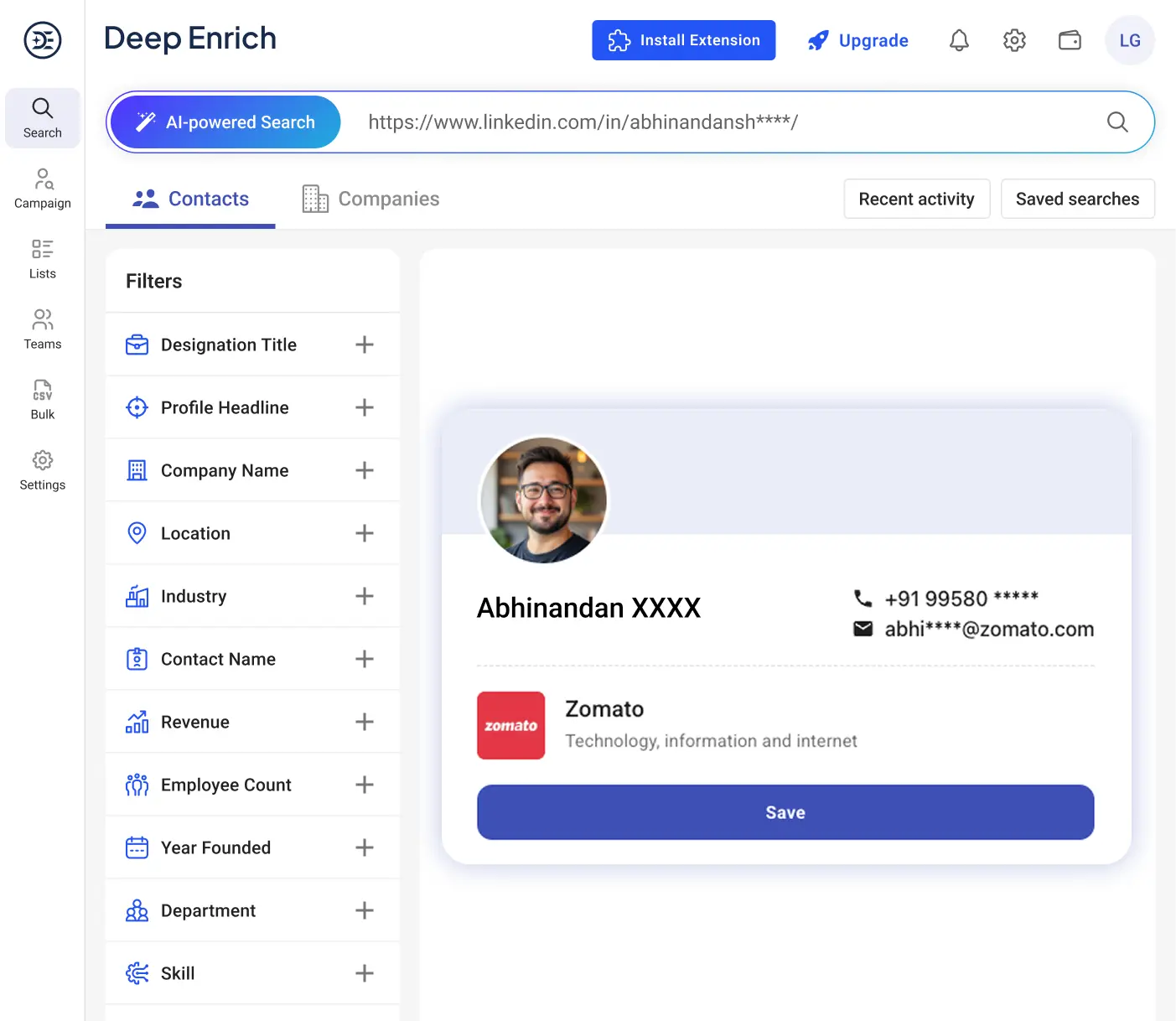Select the Contacts tab

[191, 199]
